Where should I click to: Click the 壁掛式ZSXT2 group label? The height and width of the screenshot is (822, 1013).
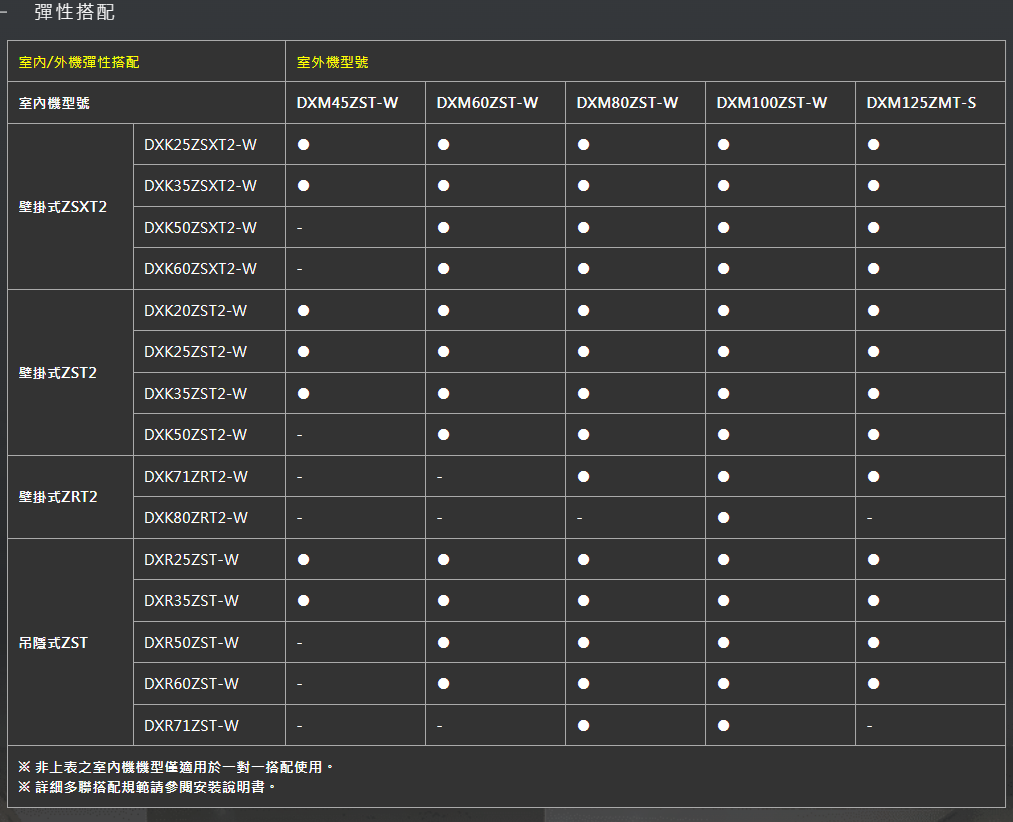63,207
